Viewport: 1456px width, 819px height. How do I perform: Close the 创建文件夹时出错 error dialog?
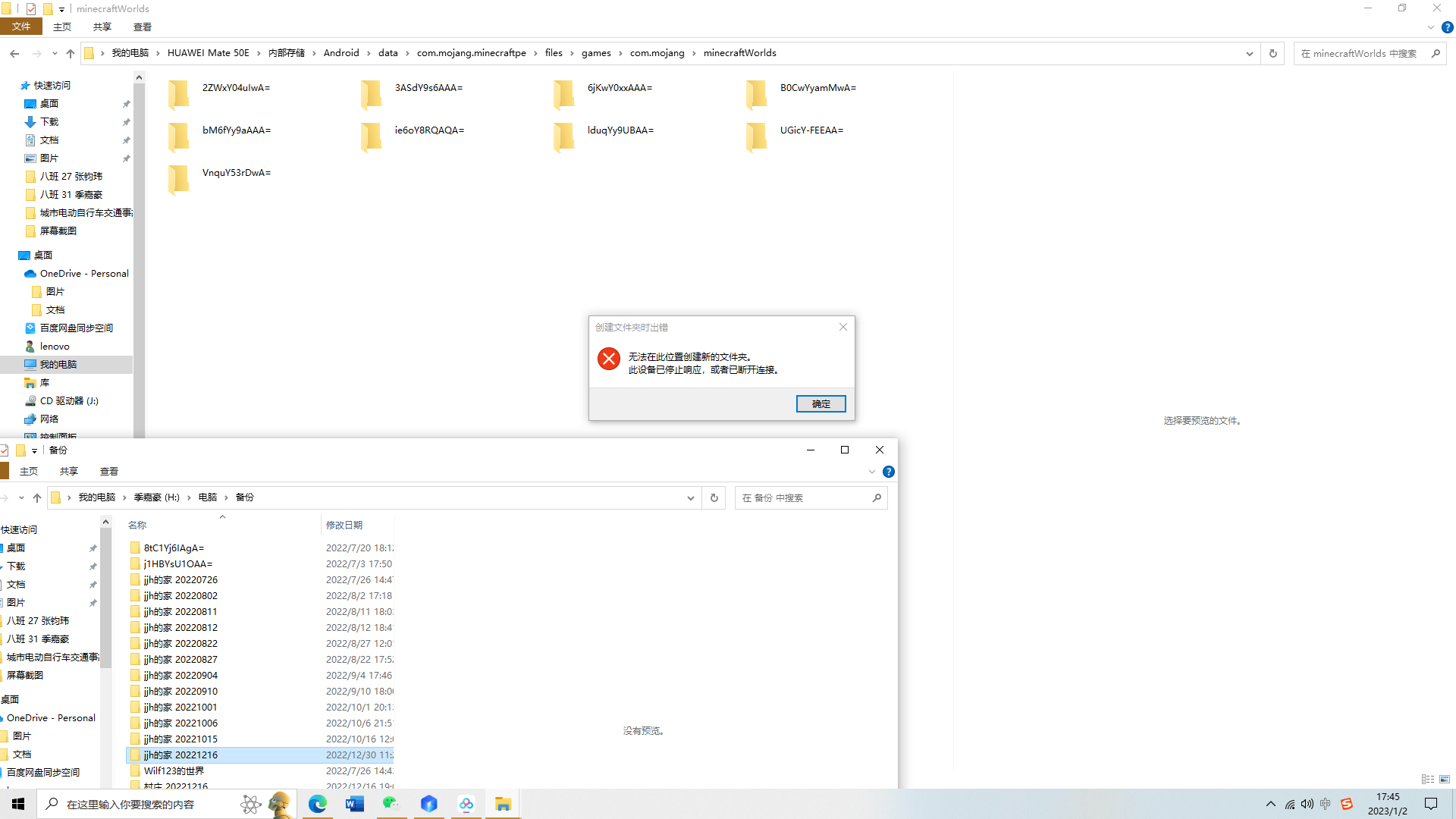point(843,327)
